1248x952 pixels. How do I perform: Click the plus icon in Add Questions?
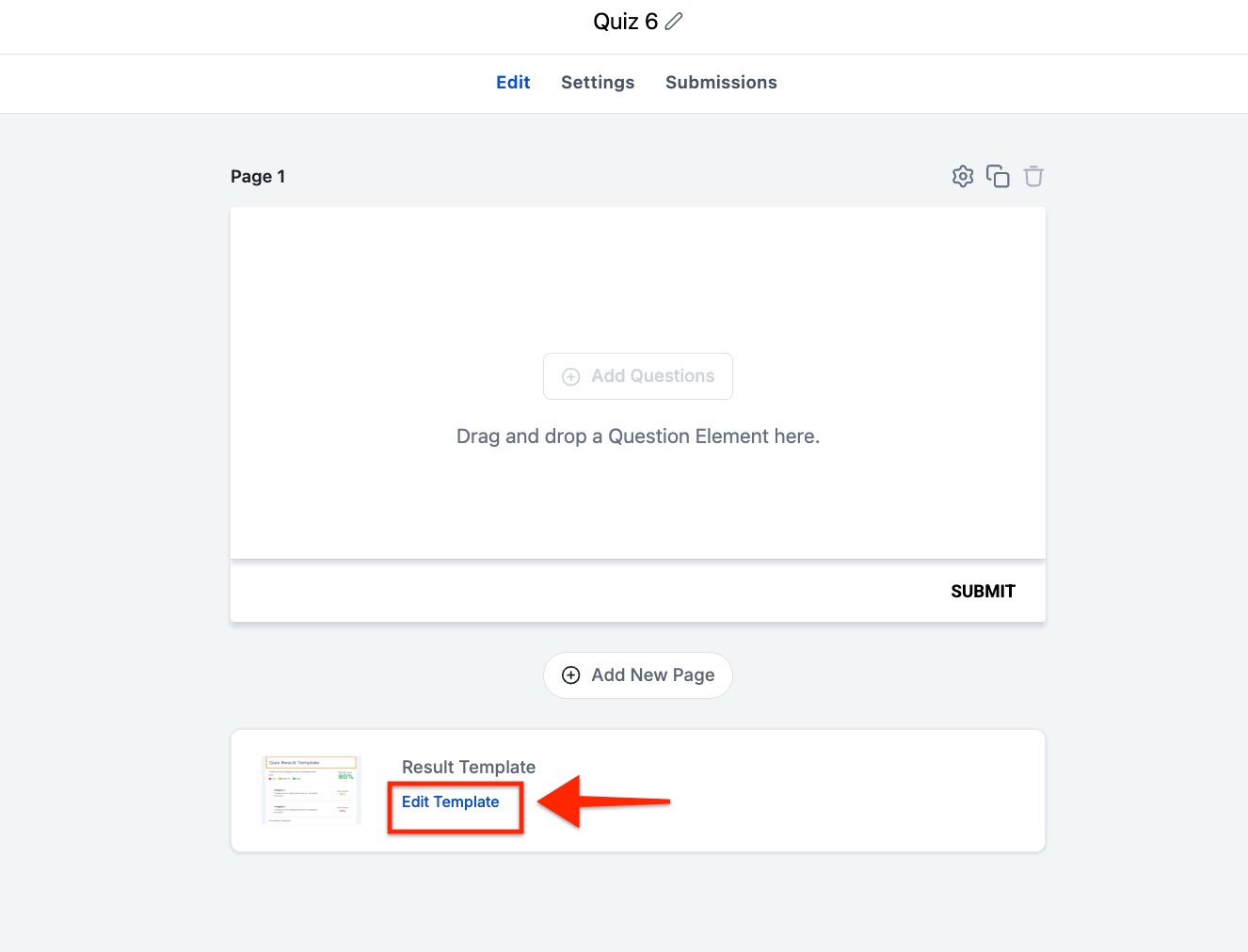570,376
